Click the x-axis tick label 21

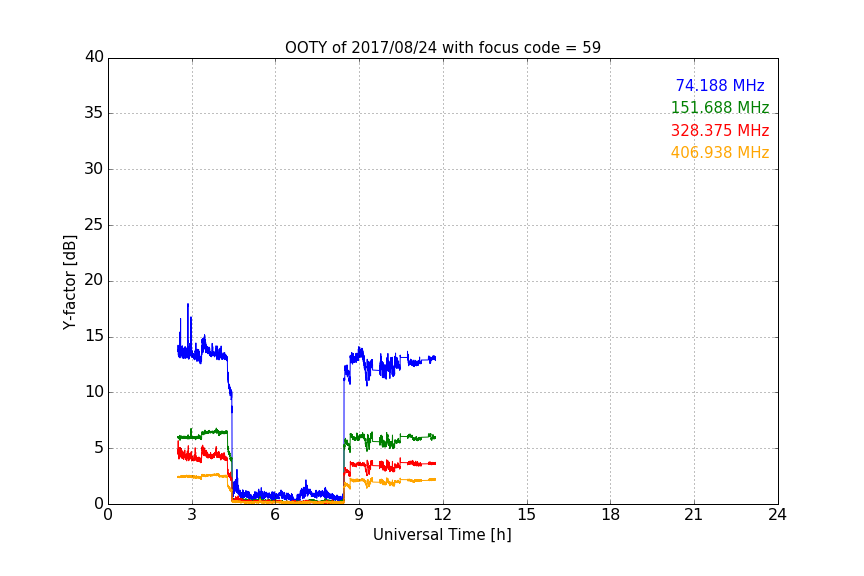pyautogui.click(x=694, y=515)
